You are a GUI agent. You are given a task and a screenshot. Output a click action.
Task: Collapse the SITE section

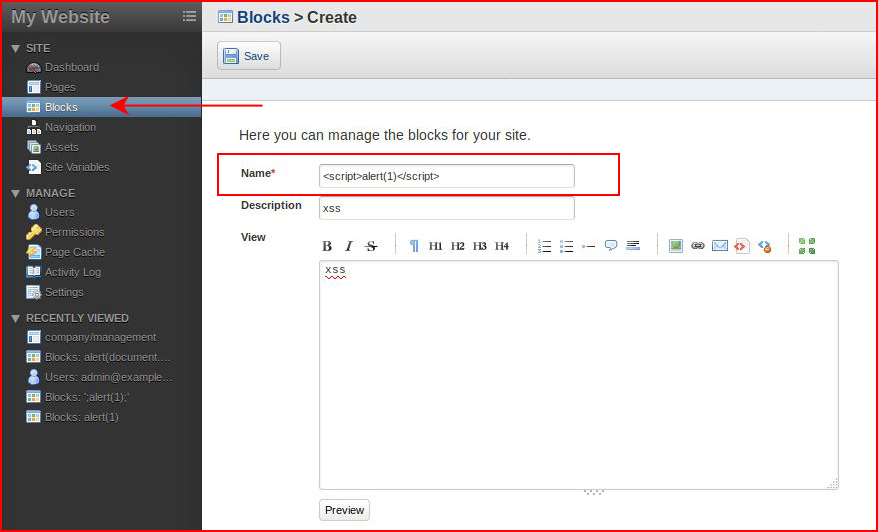click(x=16, y=49)
